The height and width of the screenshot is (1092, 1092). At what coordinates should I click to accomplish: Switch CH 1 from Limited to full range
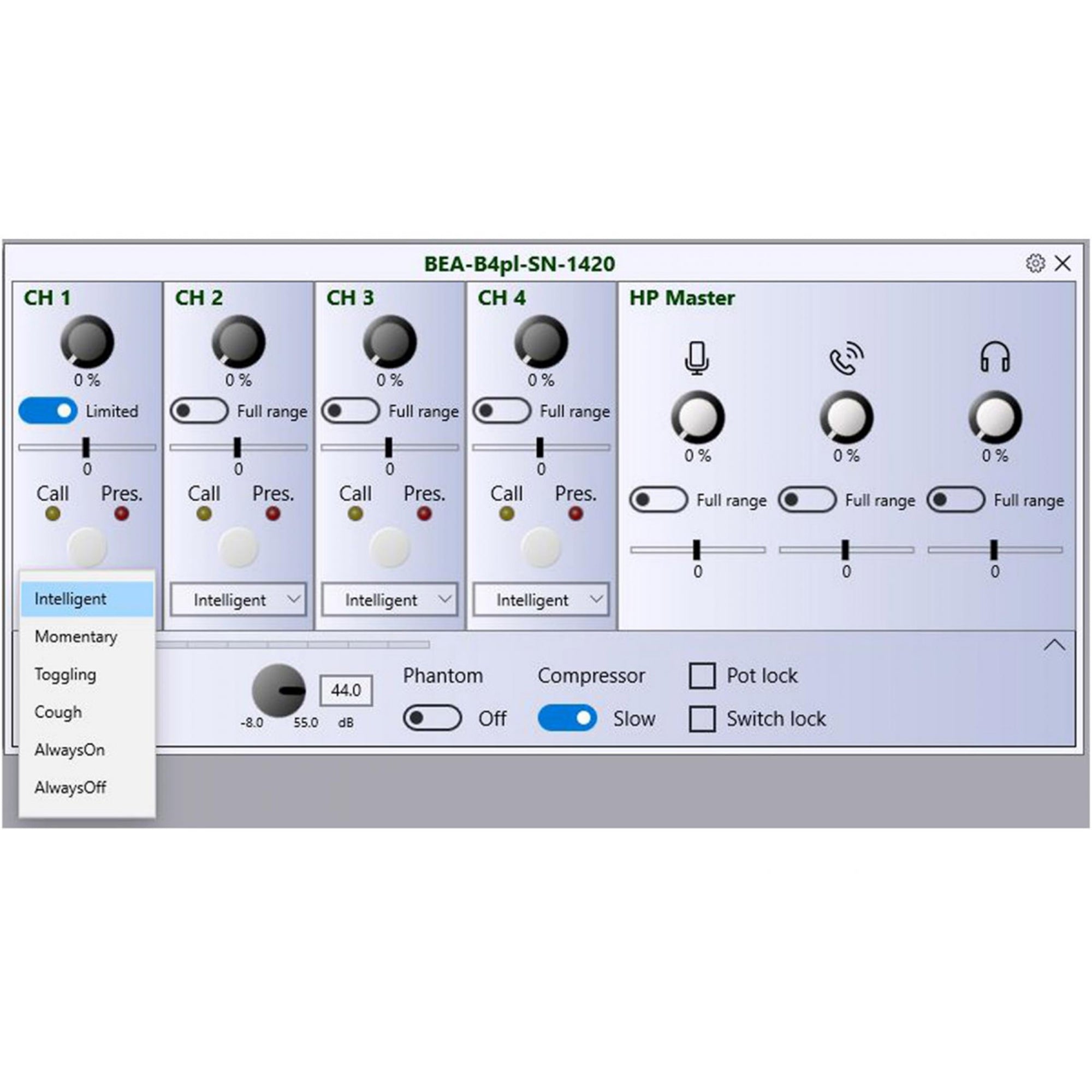[48, 411]
